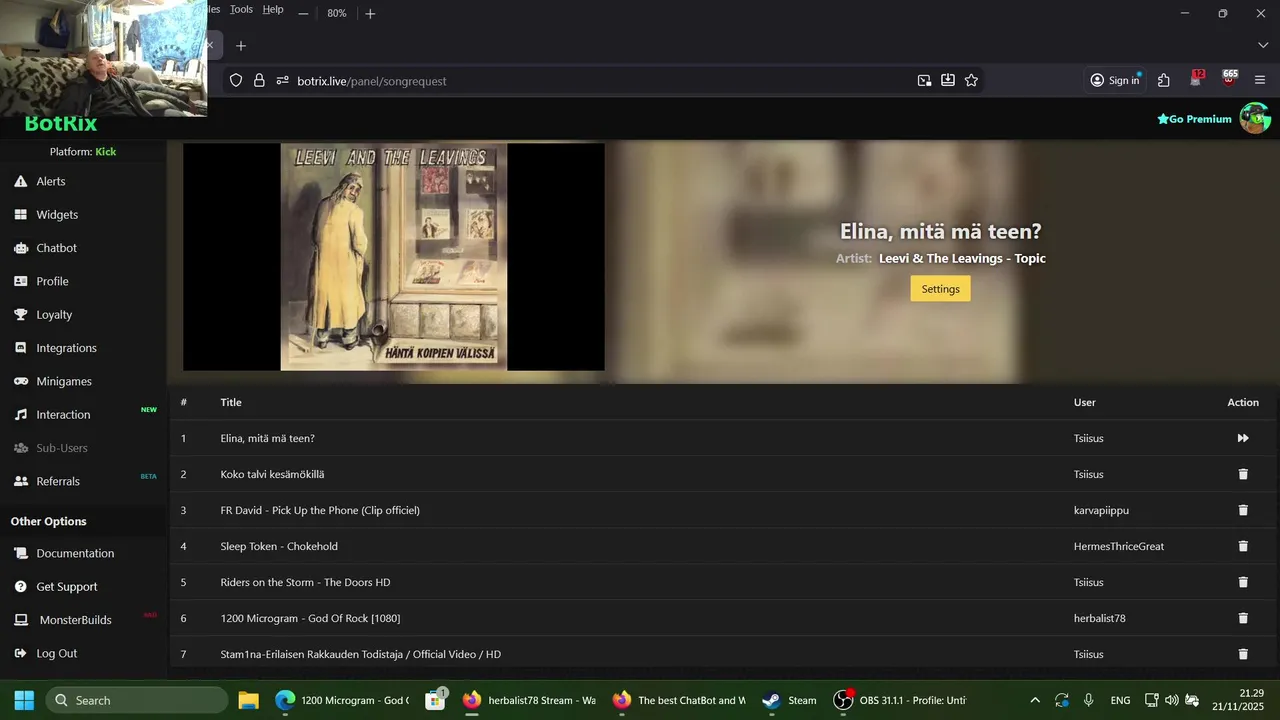Screen dimensions: 1280x720
Task: Open extension icon with 12 badge
Action: click(x=1197, y=79)
